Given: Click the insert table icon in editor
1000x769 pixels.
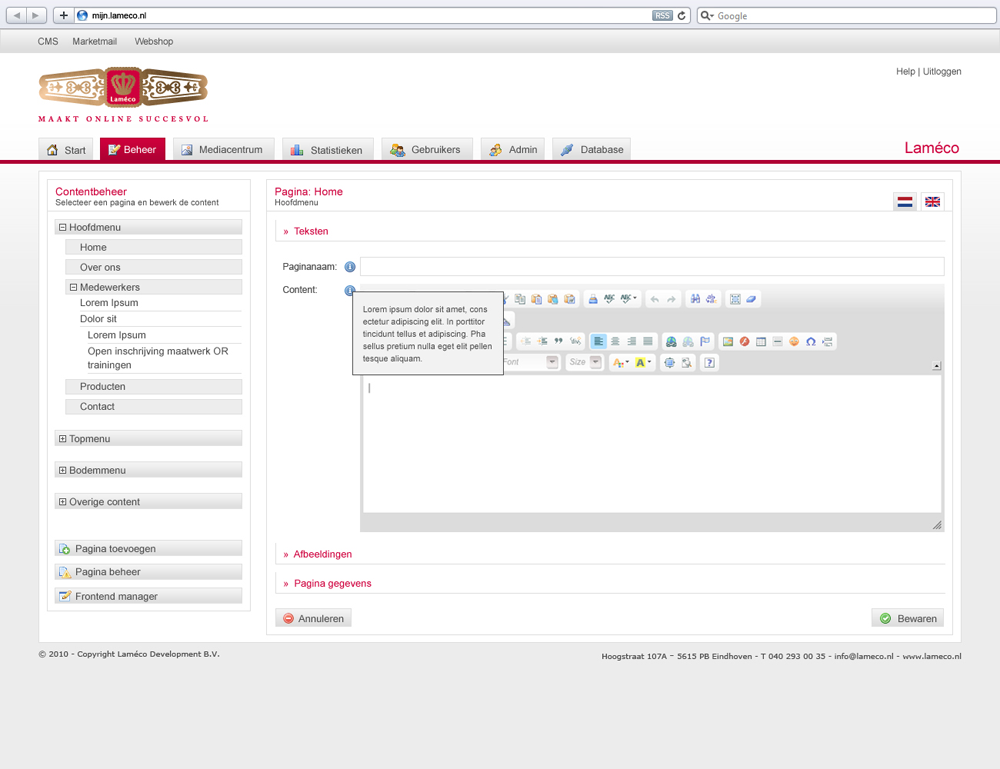Looking at the screenshot, I should coord(761,341).
